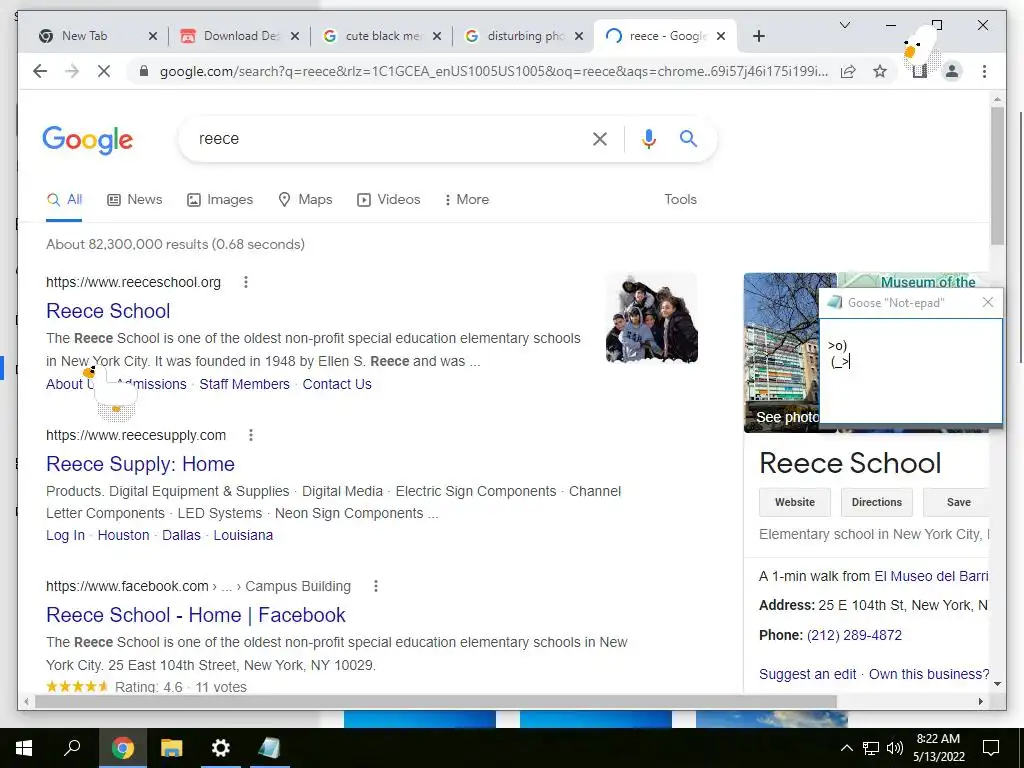This screenshot has width=1024, height=768.
Task: Click the Goose Not-epad text area
Action: click(x=910, y=371)
